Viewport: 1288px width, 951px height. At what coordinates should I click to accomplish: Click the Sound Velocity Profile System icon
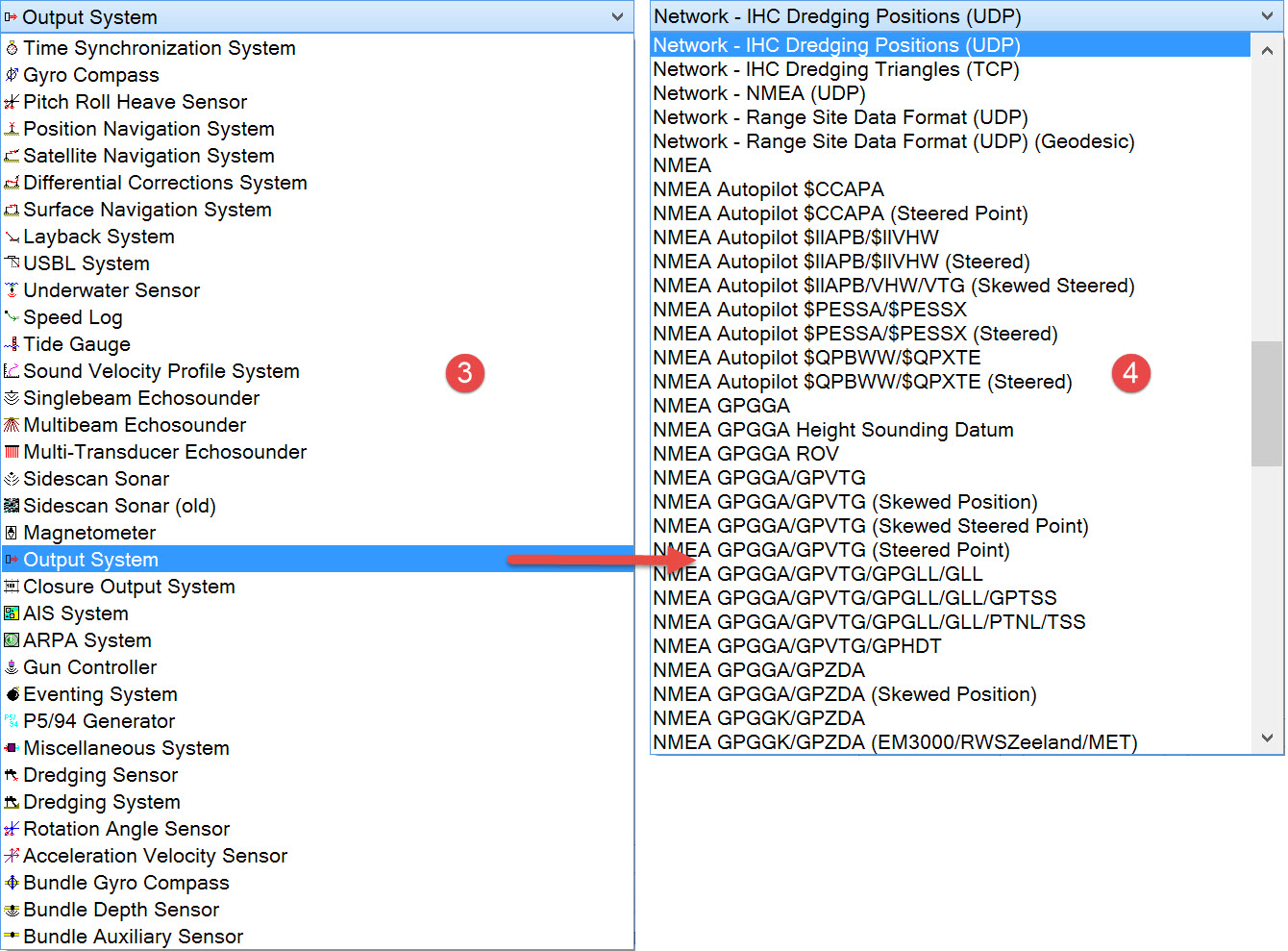[12, 371]
